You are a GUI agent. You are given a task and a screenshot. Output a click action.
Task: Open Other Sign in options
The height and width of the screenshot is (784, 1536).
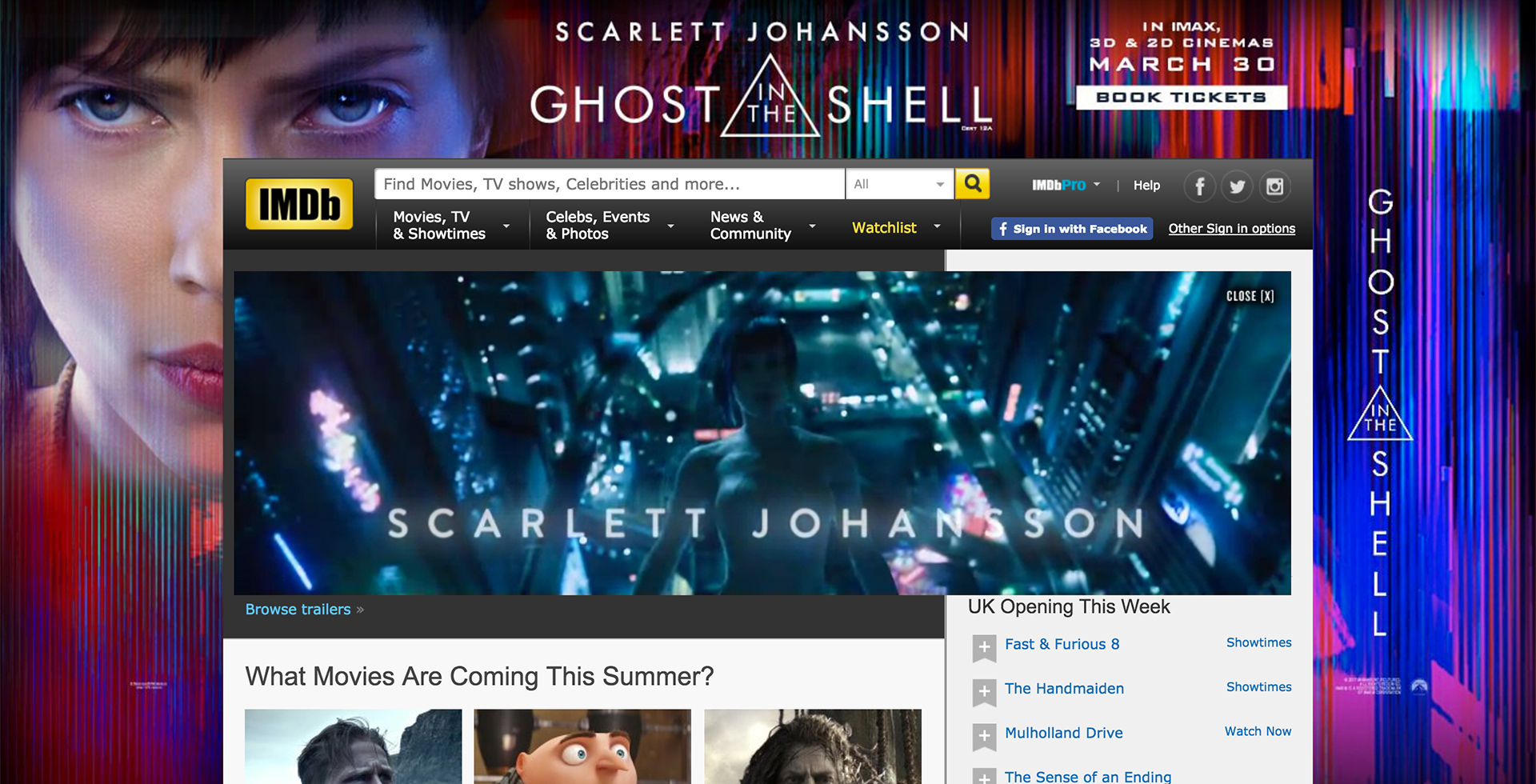(1231, 229)
